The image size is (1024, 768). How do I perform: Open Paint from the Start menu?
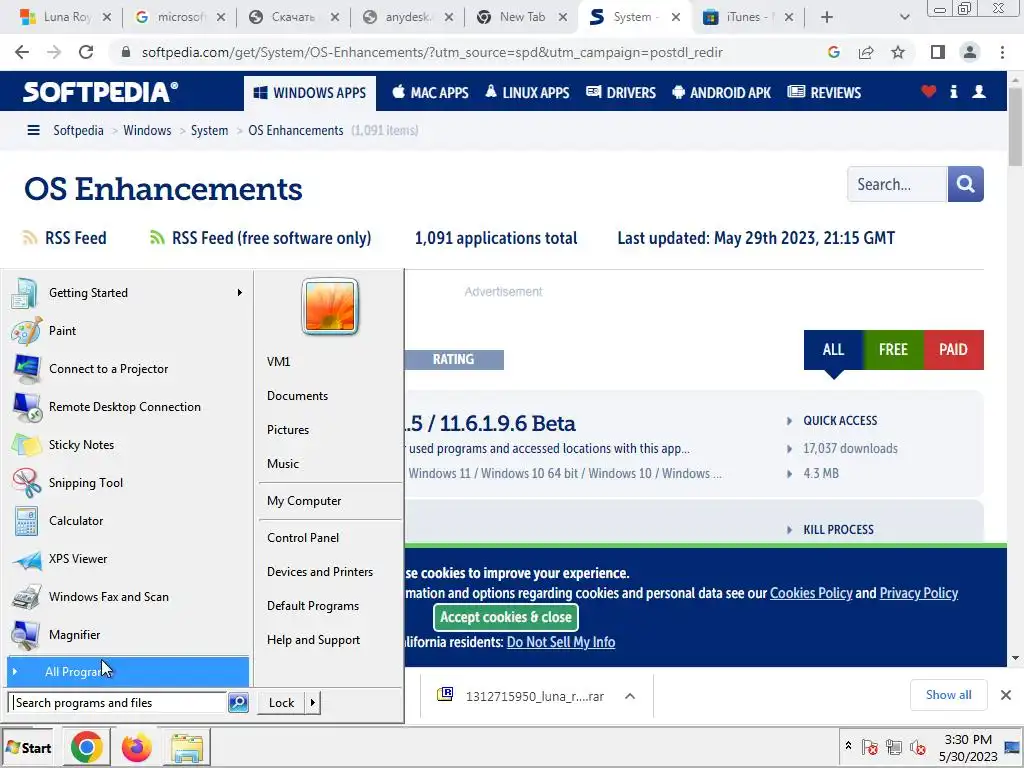pyautogui.click(x=128, y=331)
